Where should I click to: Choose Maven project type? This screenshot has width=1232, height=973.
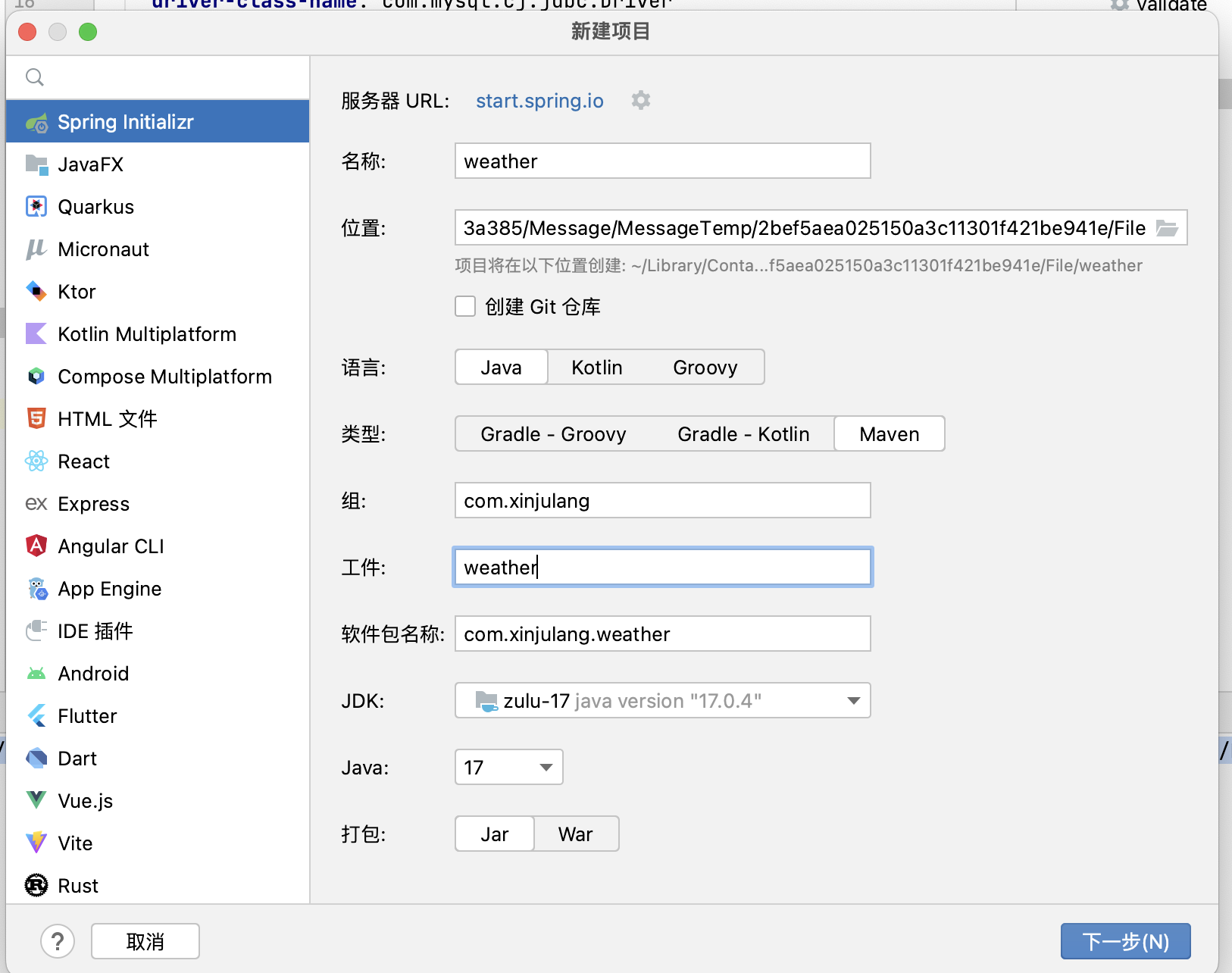coord(890,434)
